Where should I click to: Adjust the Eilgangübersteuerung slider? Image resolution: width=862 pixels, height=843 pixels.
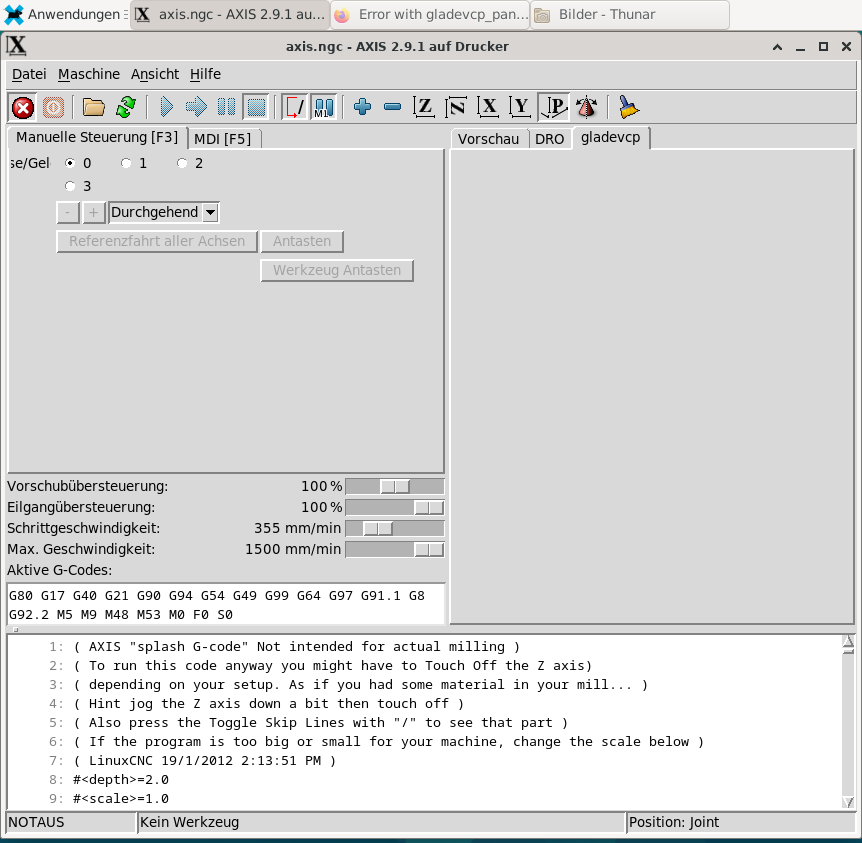coord(395,508)
